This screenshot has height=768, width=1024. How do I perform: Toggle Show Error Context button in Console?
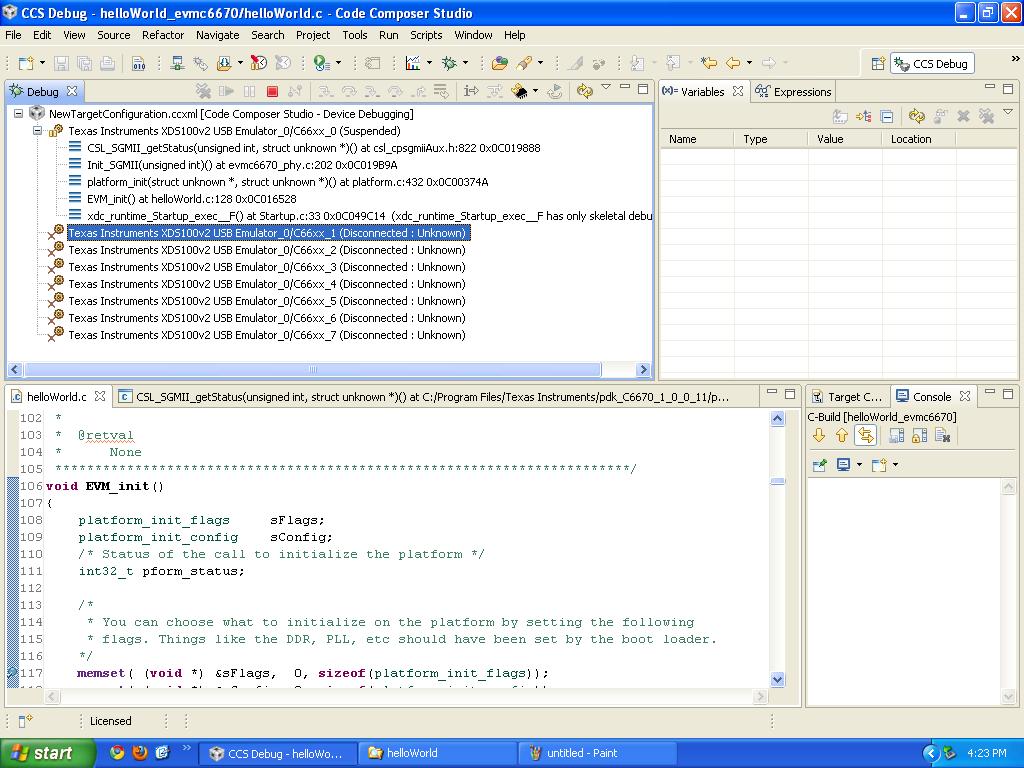[x=866, y=436]
